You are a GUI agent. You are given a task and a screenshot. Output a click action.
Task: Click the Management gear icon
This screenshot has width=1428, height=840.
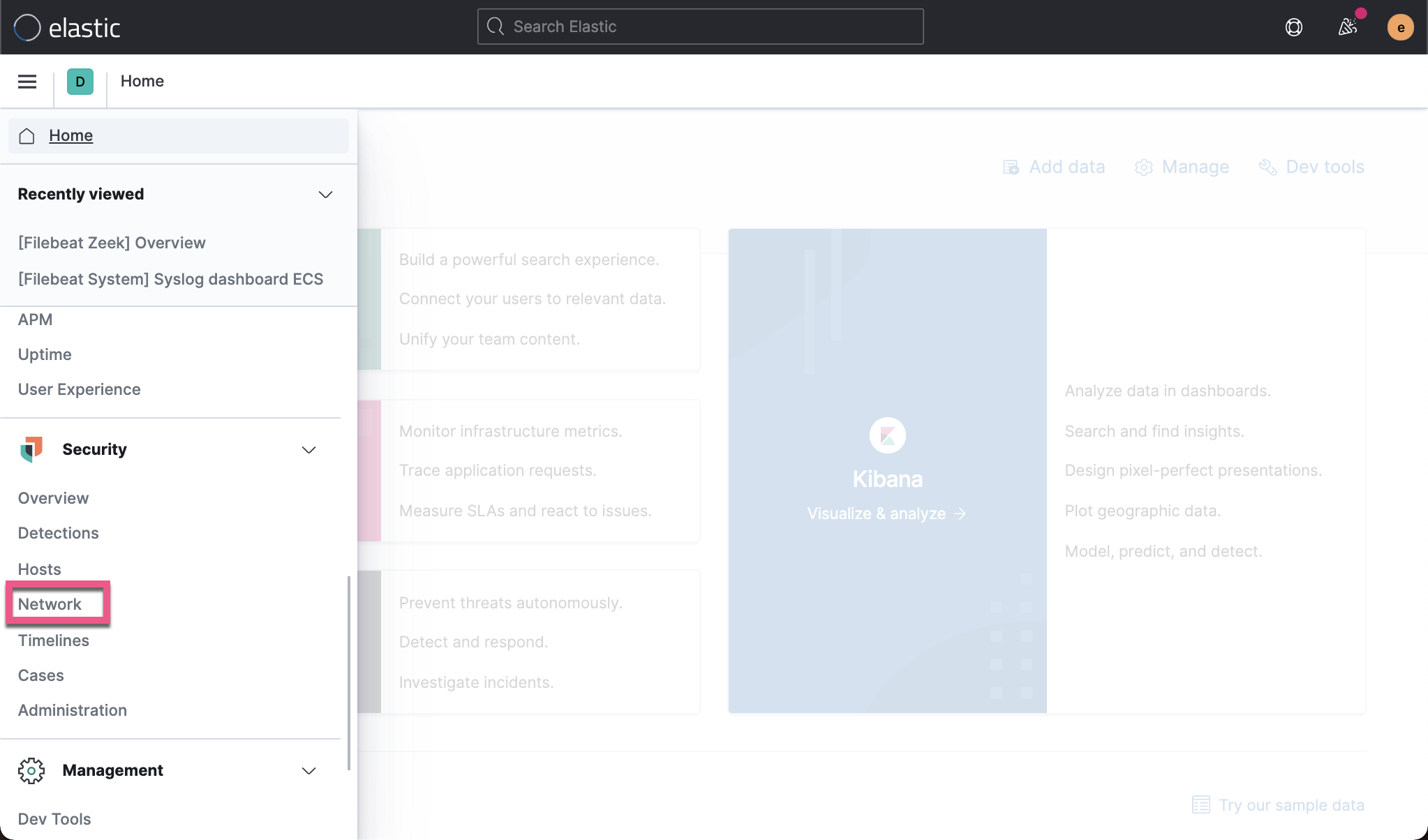coord(31,770)
